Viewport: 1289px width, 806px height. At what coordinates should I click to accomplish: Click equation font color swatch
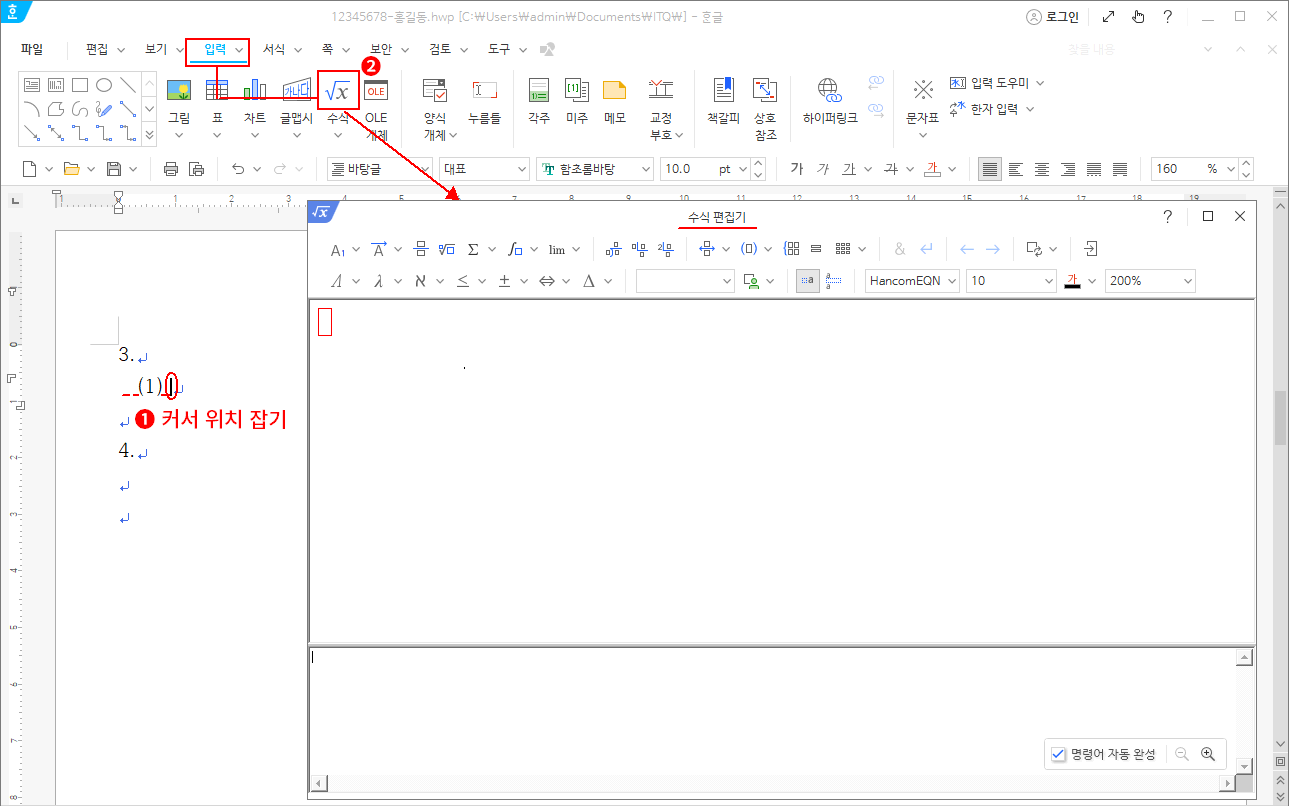1072,281
